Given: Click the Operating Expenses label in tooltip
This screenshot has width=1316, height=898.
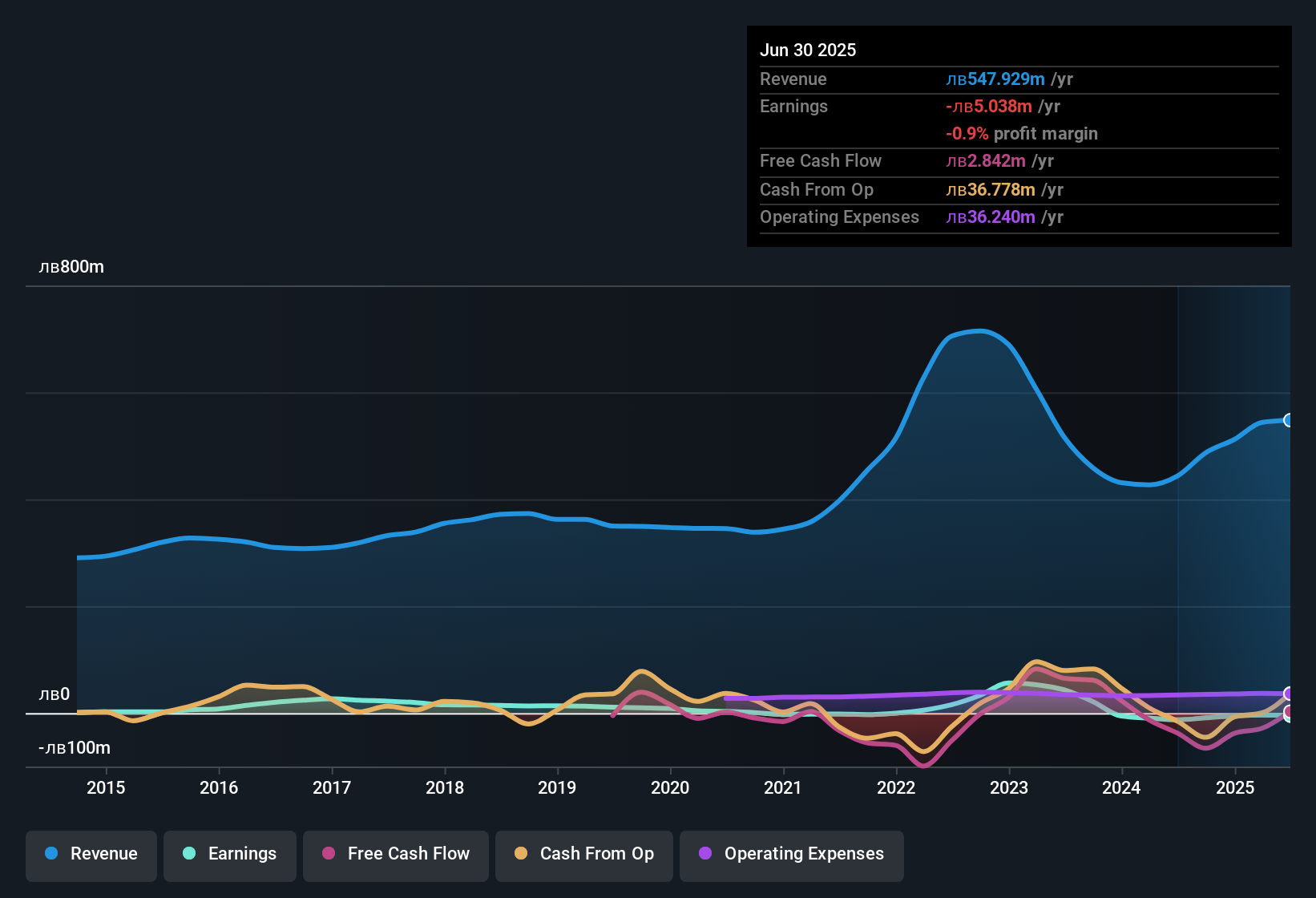Looking at the screenshot, I should click(839, 216).
